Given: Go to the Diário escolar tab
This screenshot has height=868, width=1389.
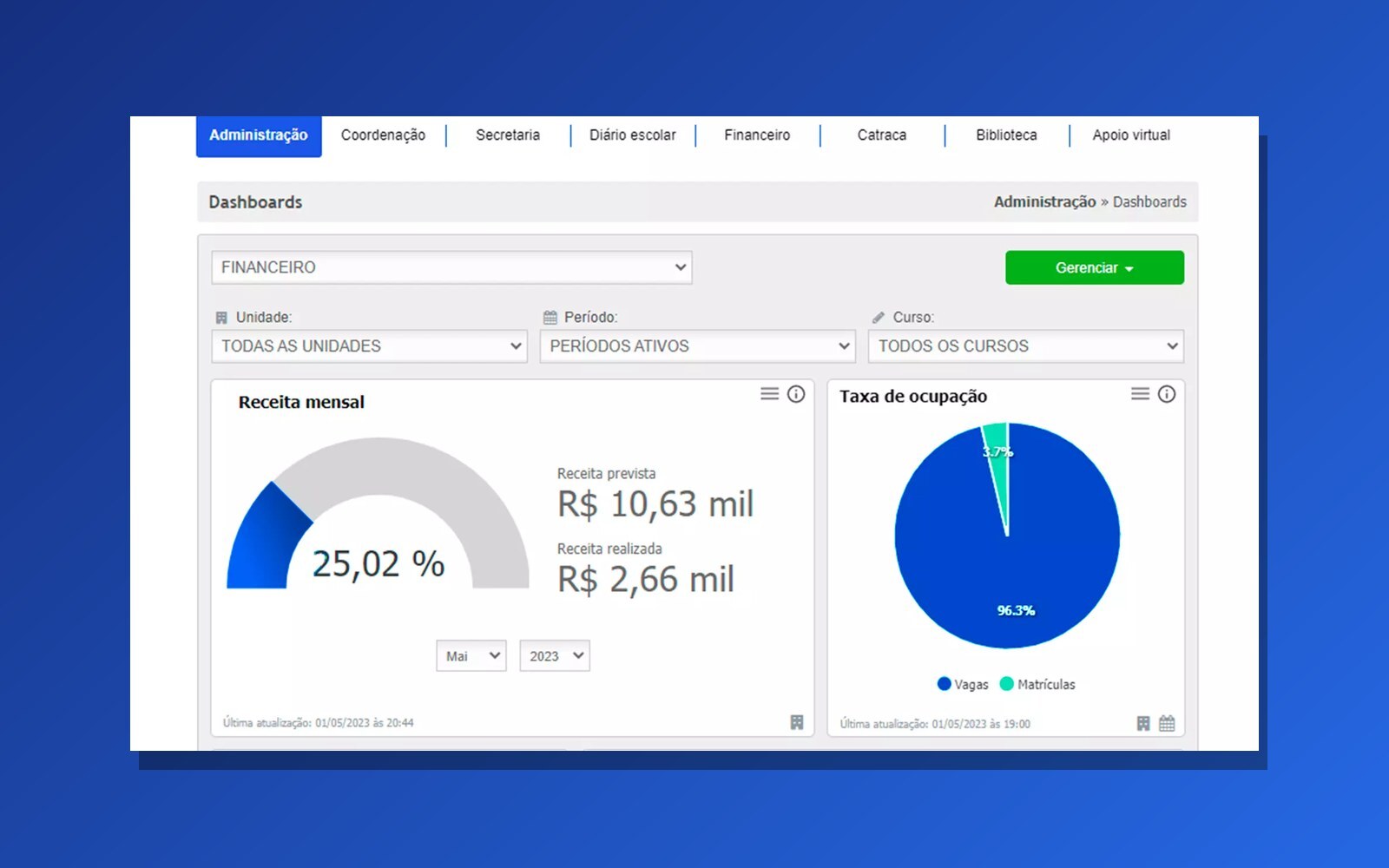Looking at the screenshot, I should click(x=633, y=135).
